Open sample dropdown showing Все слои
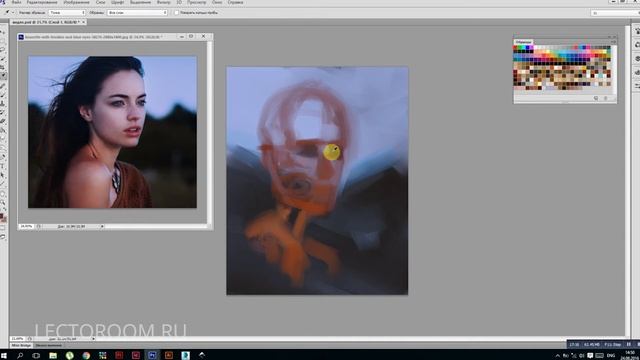The image size is (640, 360). 137,13
